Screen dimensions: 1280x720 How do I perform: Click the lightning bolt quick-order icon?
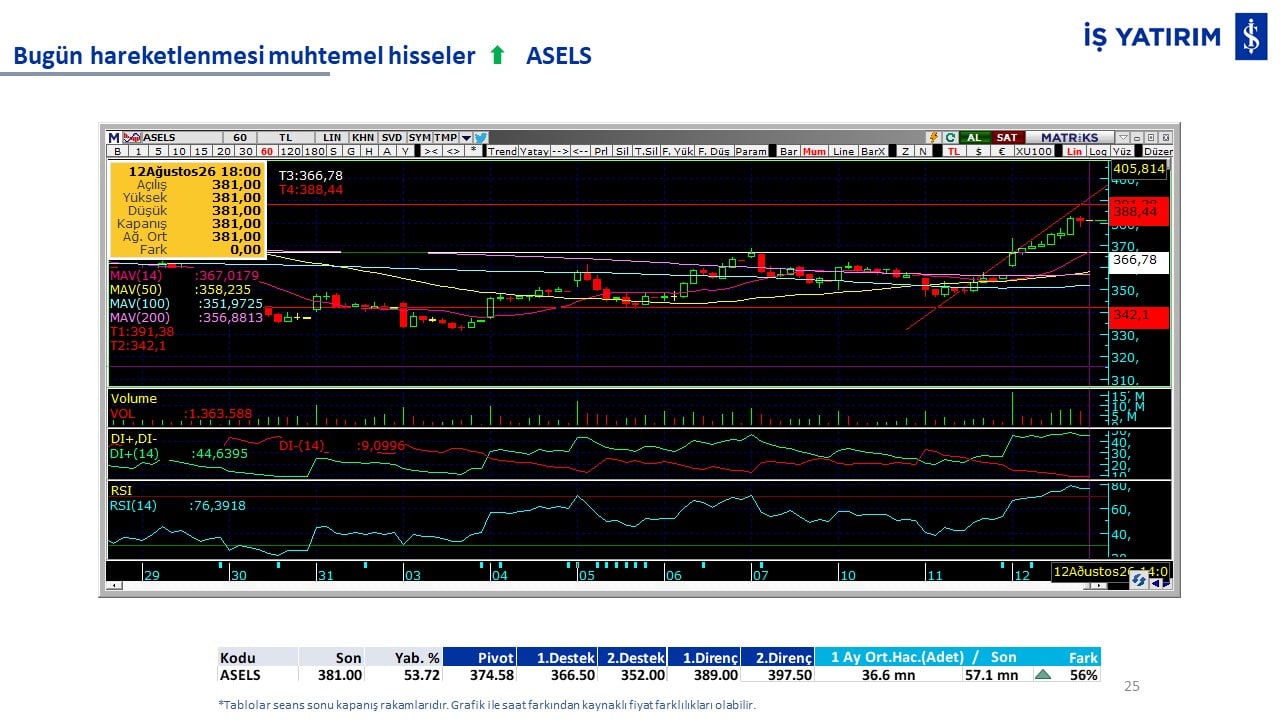pos(934,137)
